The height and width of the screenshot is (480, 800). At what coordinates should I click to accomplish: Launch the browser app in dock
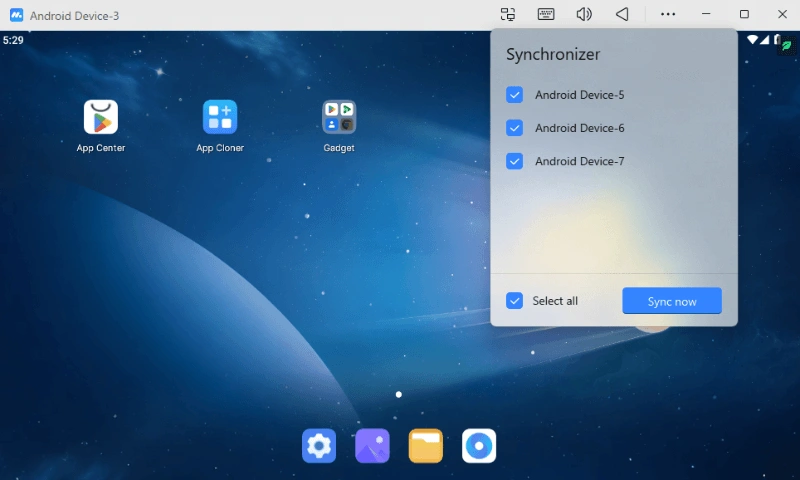pos(479,445)
